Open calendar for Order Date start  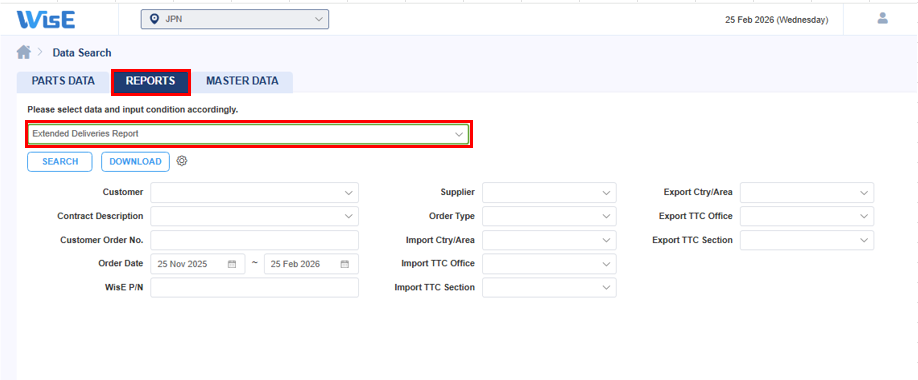click(x=232, y=264)
